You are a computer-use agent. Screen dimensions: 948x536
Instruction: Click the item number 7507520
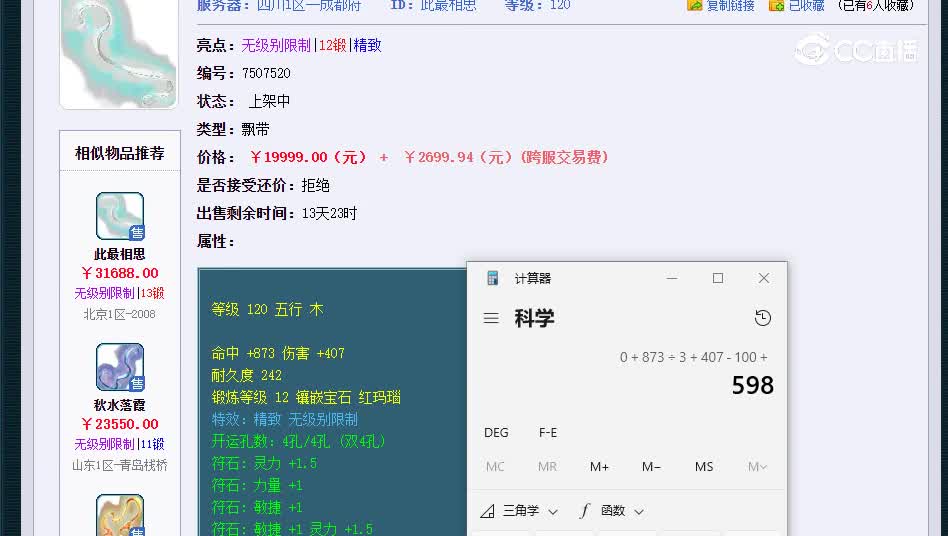click(266, 73)
